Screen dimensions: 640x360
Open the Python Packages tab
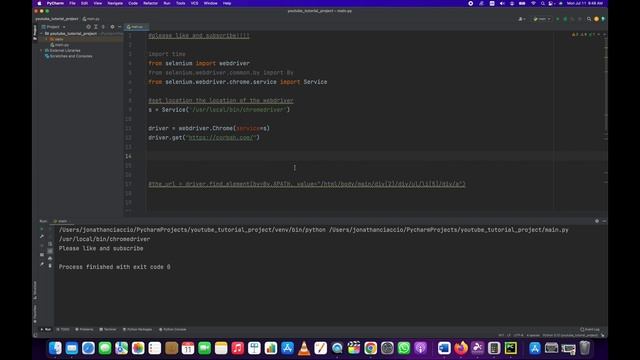coord(138,329)
